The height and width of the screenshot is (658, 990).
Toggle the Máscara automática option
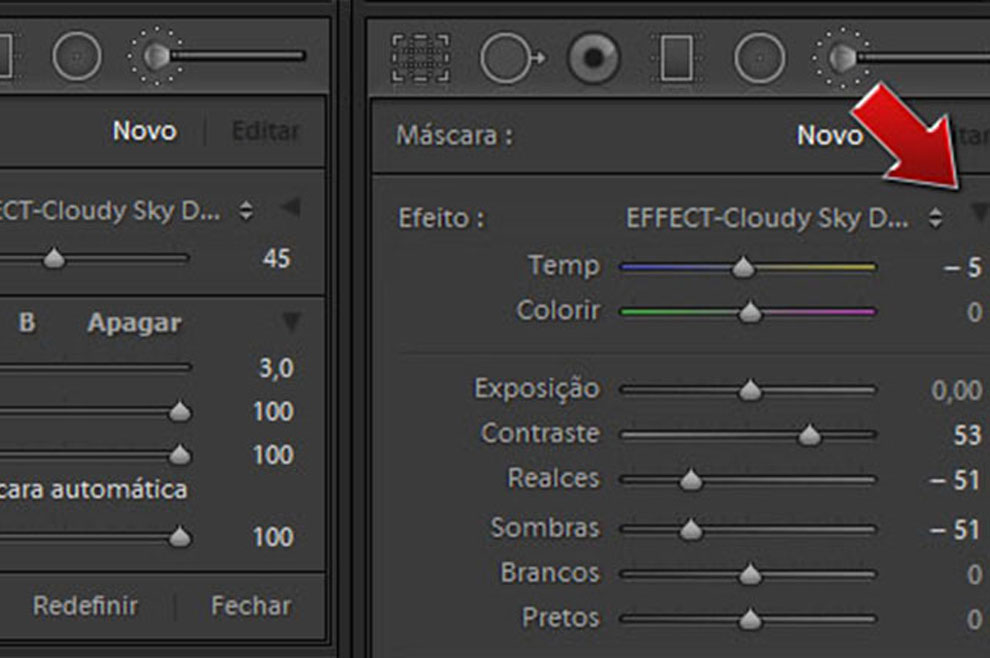coord(95,490)
